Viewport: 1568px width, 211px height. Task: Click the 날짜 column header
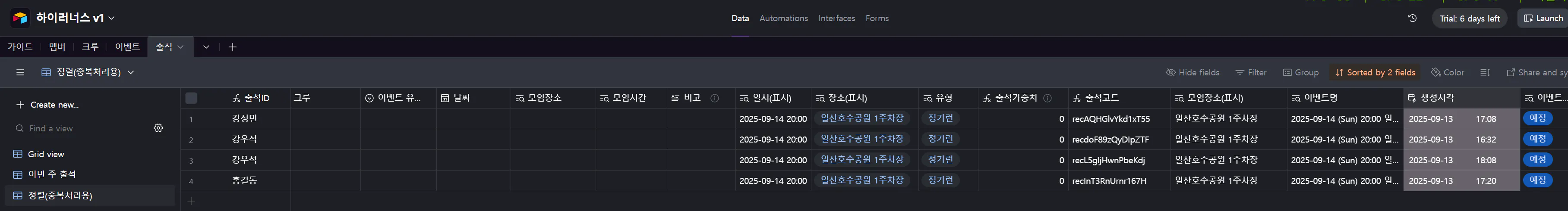click(473, 98)
